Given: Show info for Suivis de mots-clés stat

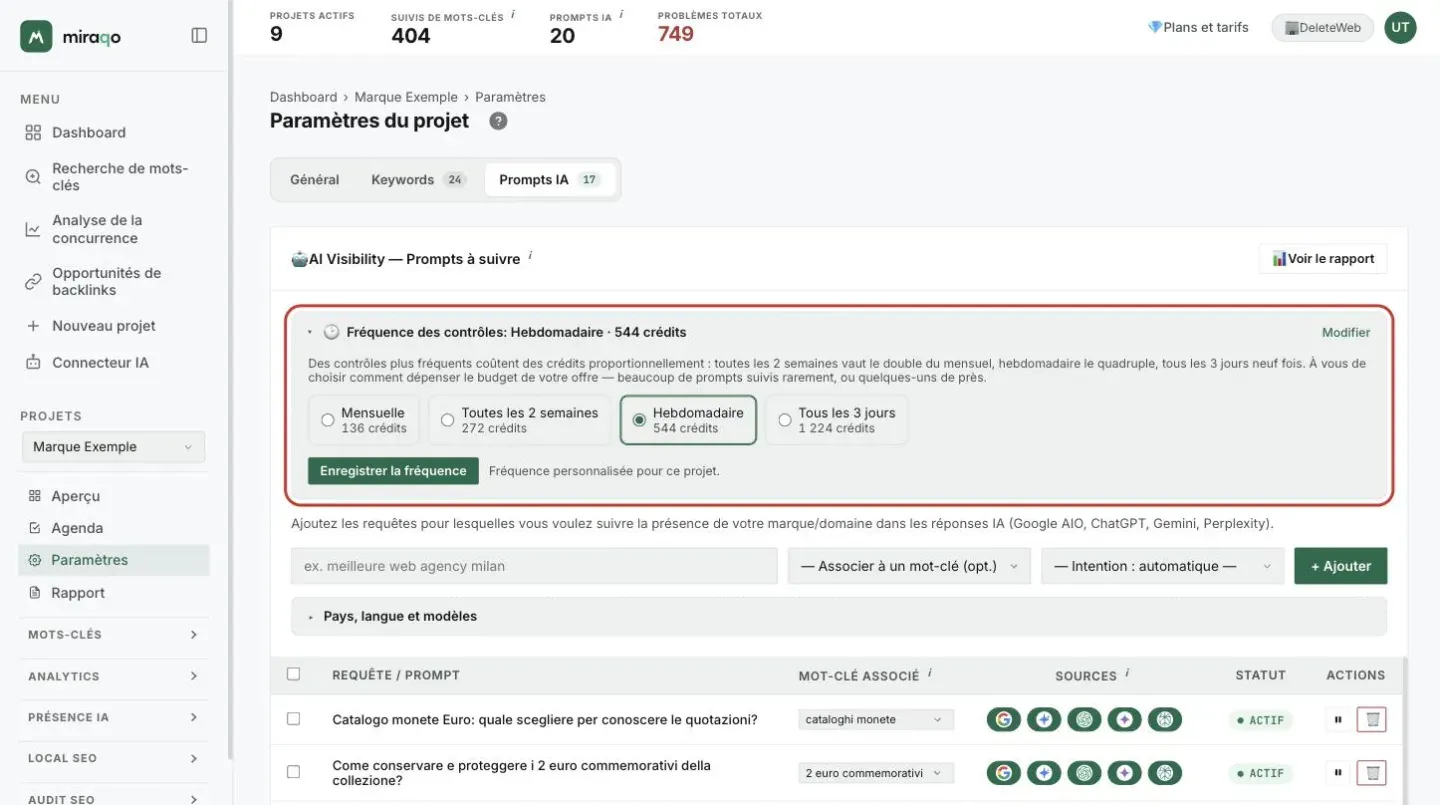Looking at the screenshot, I should (513, 15).
